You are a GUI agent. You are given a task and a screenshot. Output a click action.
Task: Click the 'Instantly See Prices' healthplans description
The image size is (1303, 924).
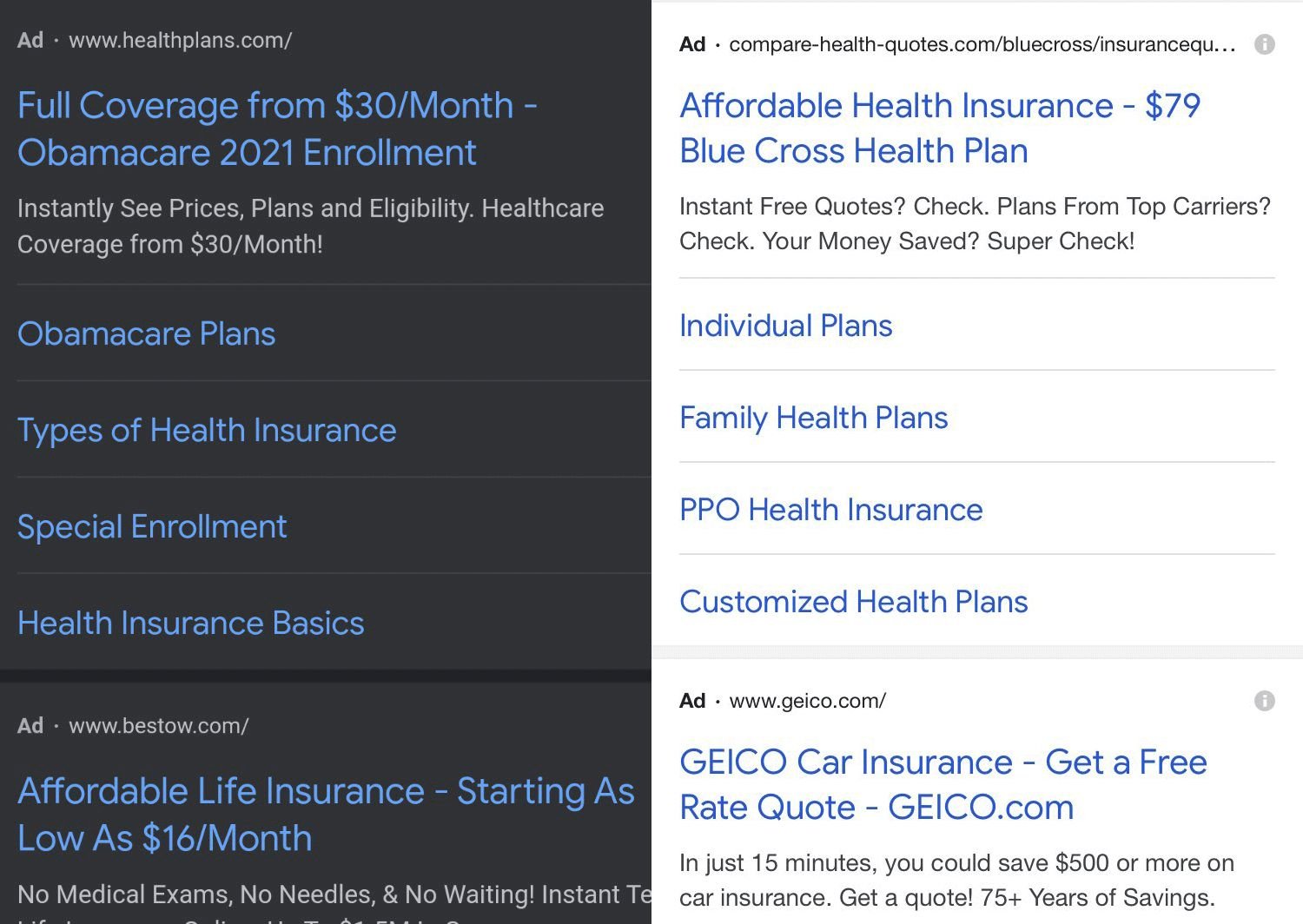310,226
